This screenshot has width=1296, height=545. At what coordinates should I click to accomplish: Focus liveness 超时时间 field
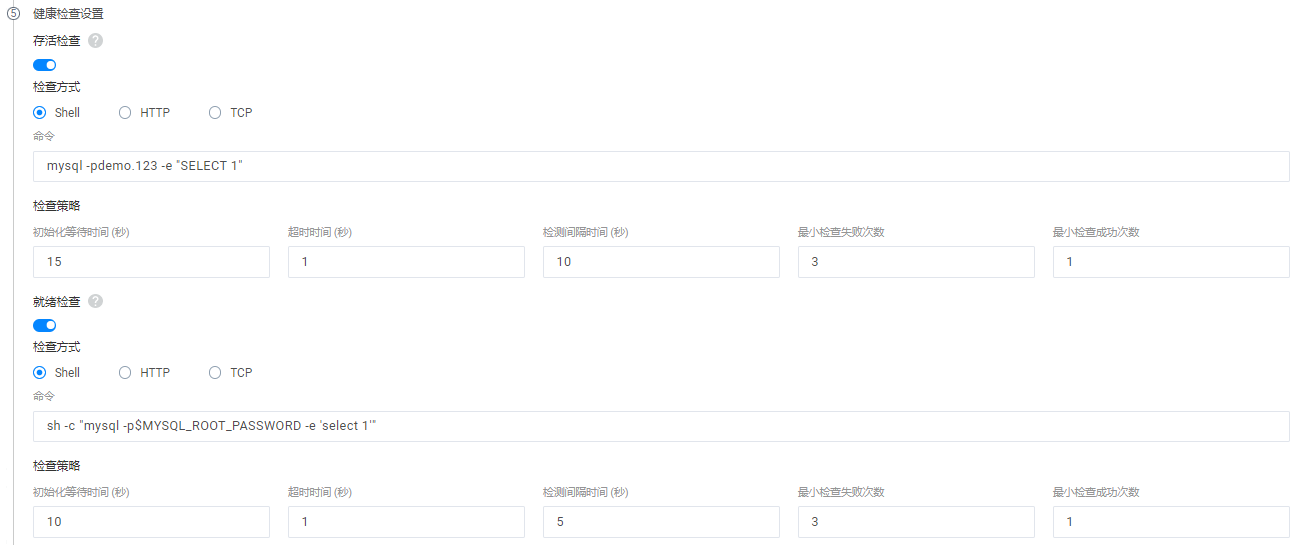click(x=406, y=262)
